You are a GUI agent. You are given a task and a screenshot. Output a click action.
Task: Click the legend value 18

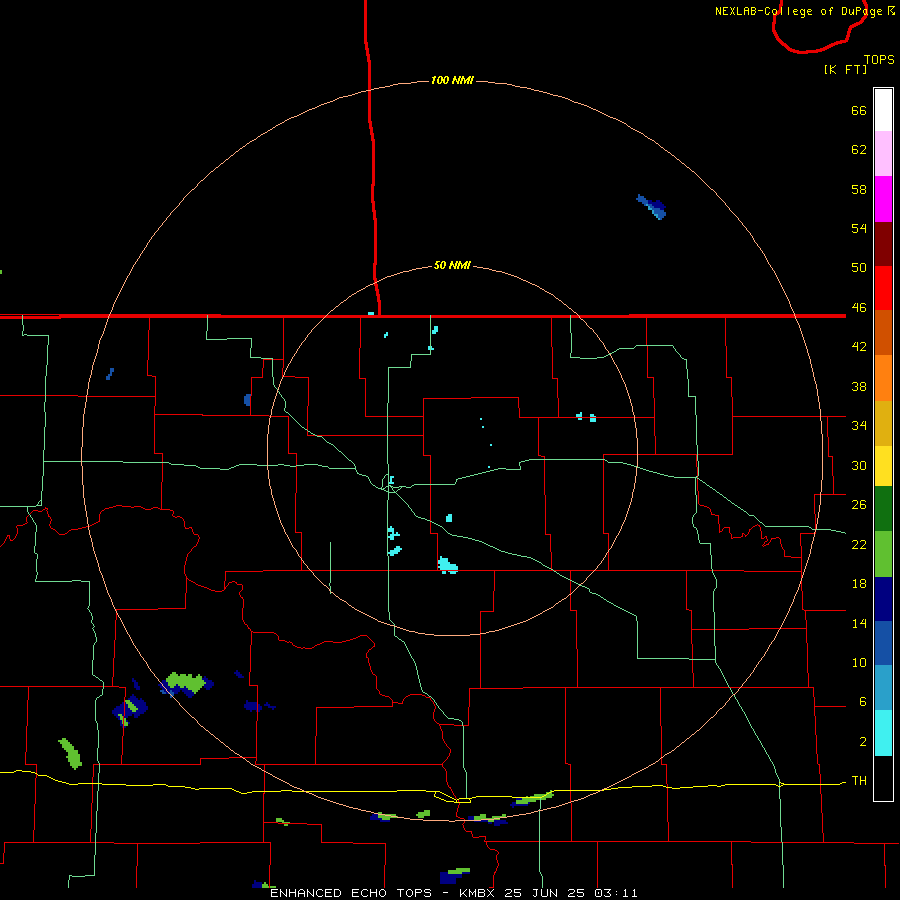[x=859, y=584]
